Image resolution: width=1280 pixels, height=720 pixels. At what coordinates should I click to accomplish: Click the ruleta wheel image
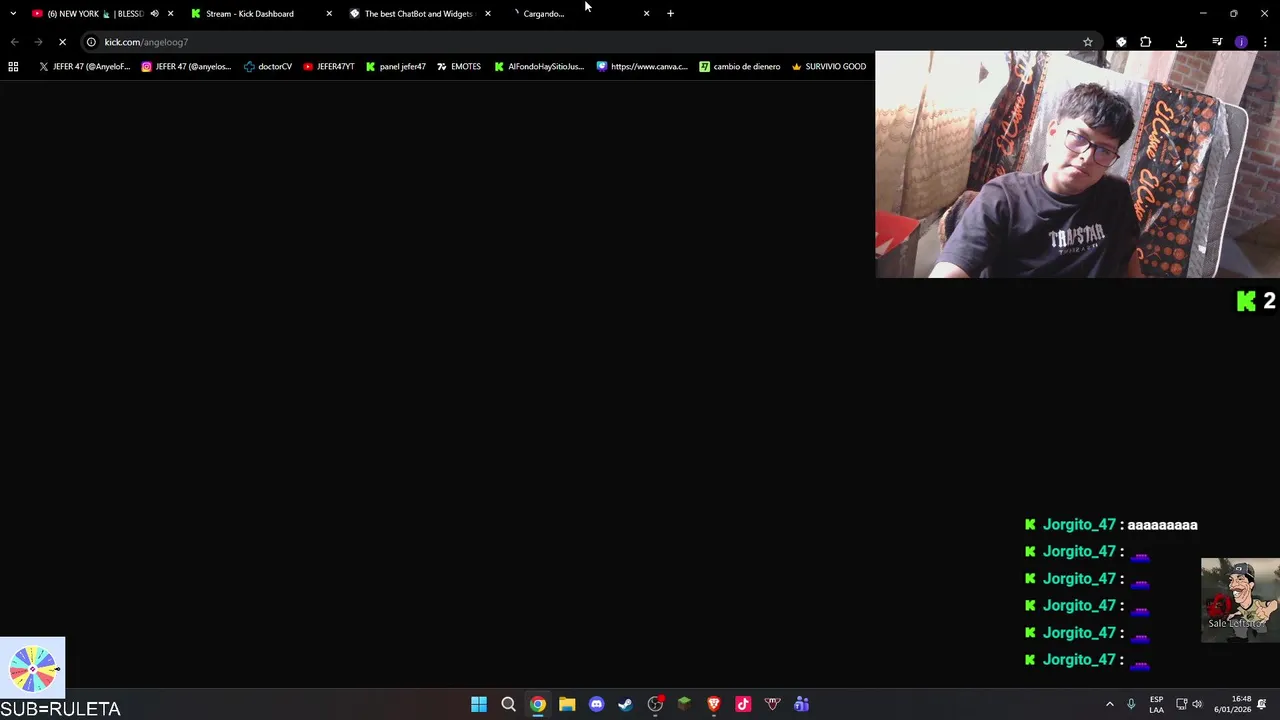coord(33,668)
